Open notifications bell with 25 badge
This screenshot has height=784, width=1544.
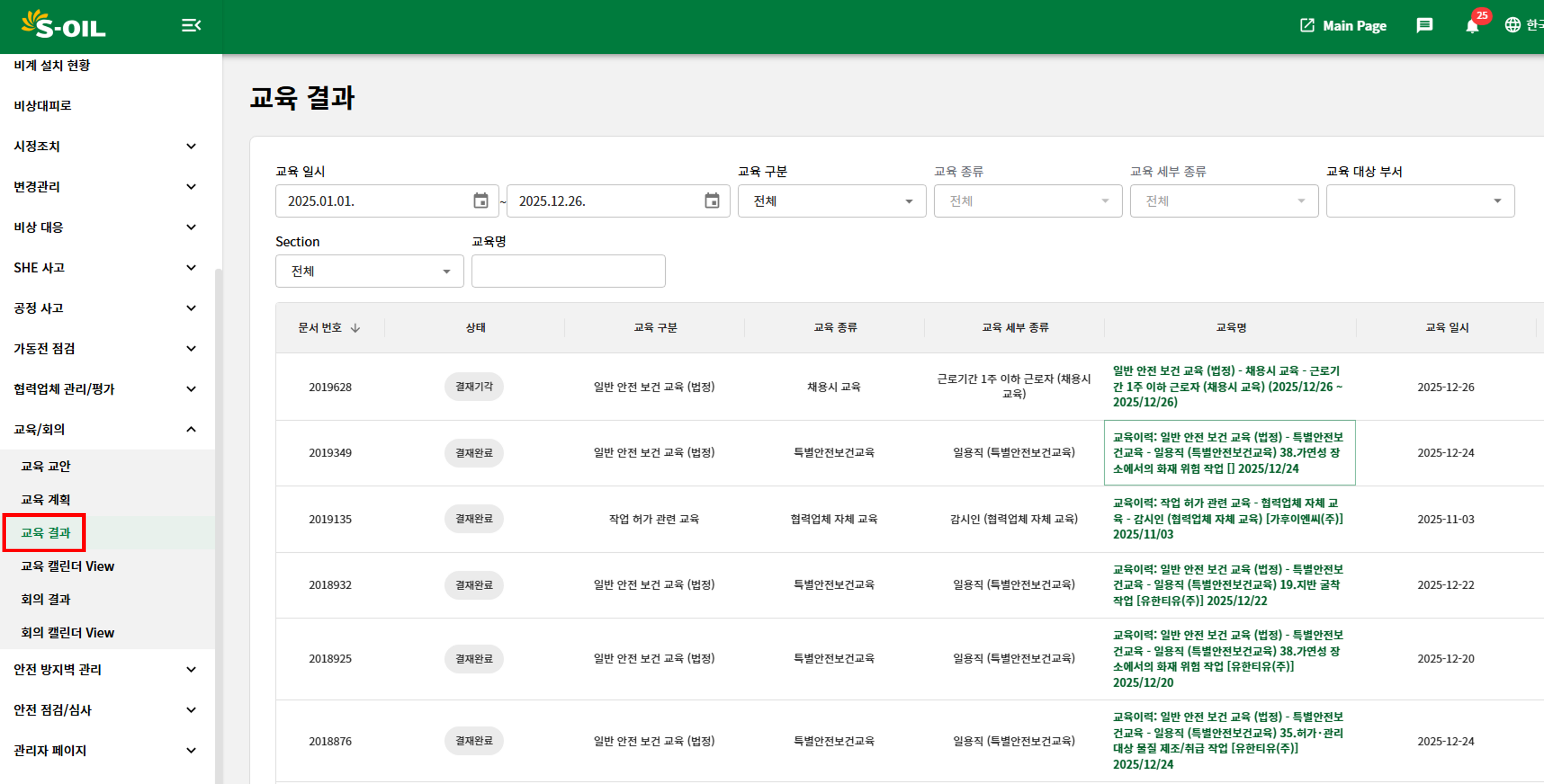(x=1472, y=26)
